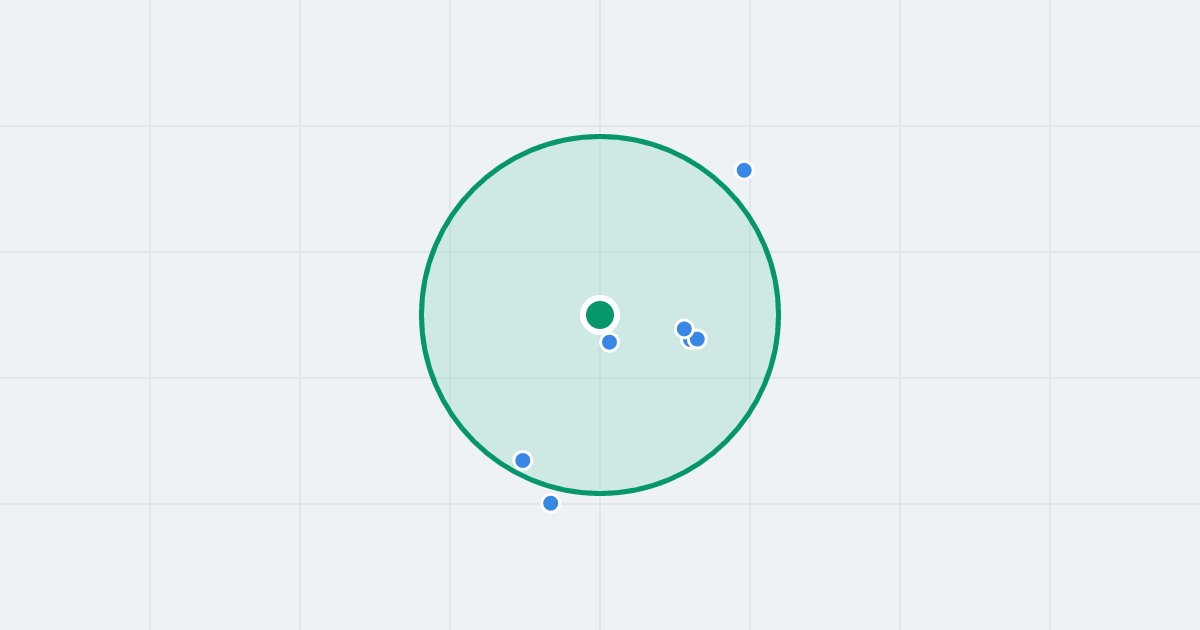Select the blue dot just below the circle's bottom edge
Viewport: 1200px width, 630px height.
(x=550, y=503)
